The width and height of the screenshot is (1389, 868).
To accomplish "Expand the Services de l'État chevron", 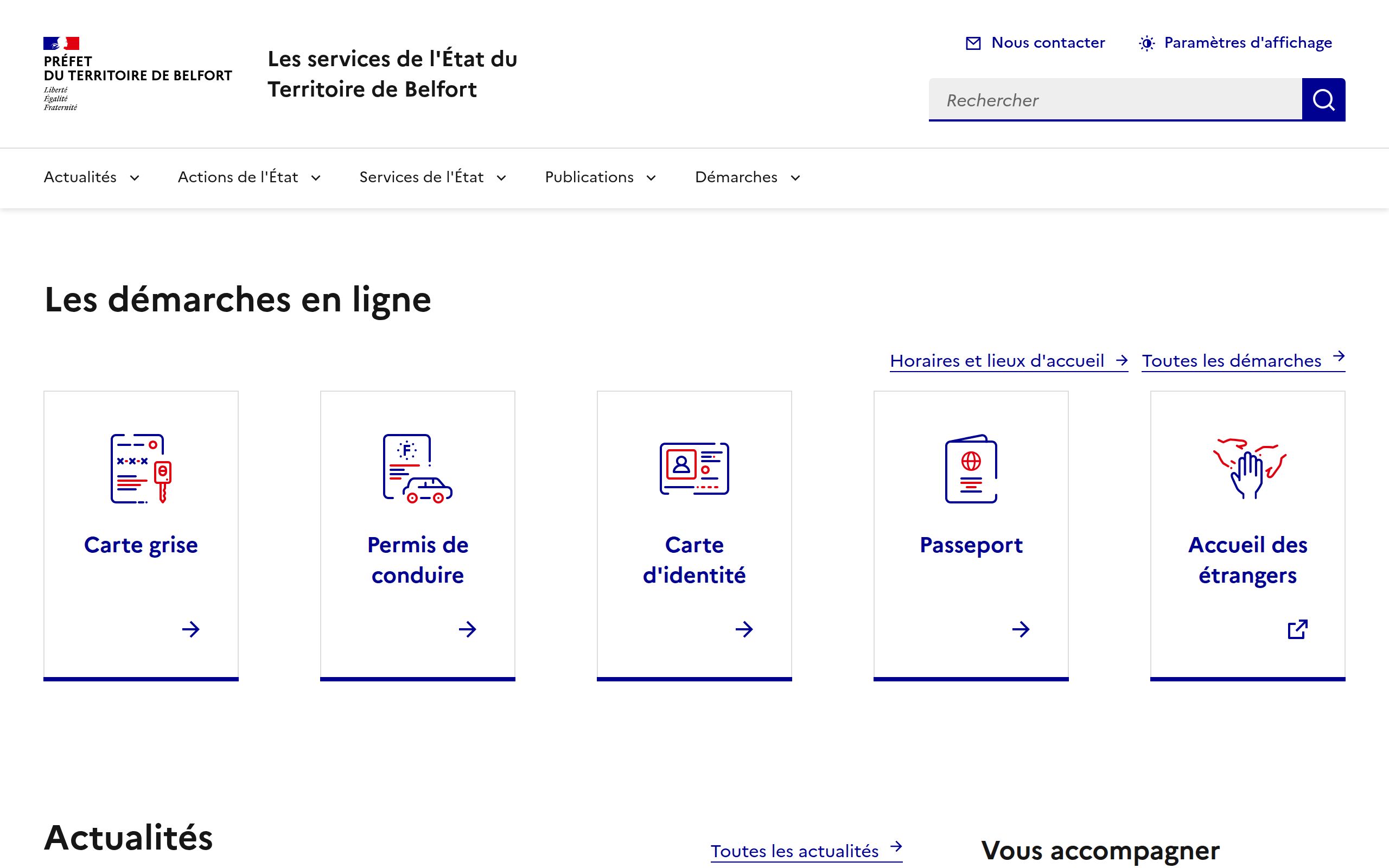I will 501,178.
